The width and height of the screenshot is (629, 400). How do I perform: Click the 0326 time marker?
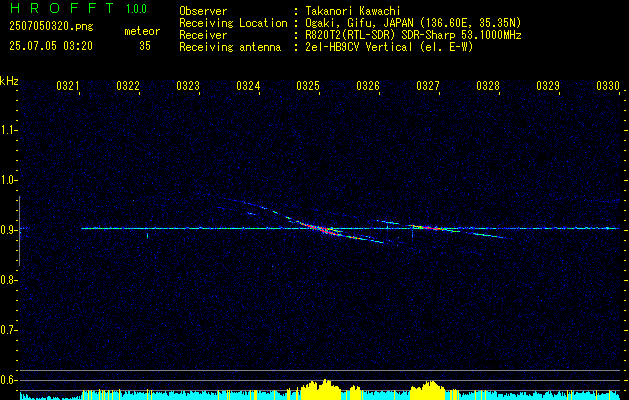coord(368,86)
